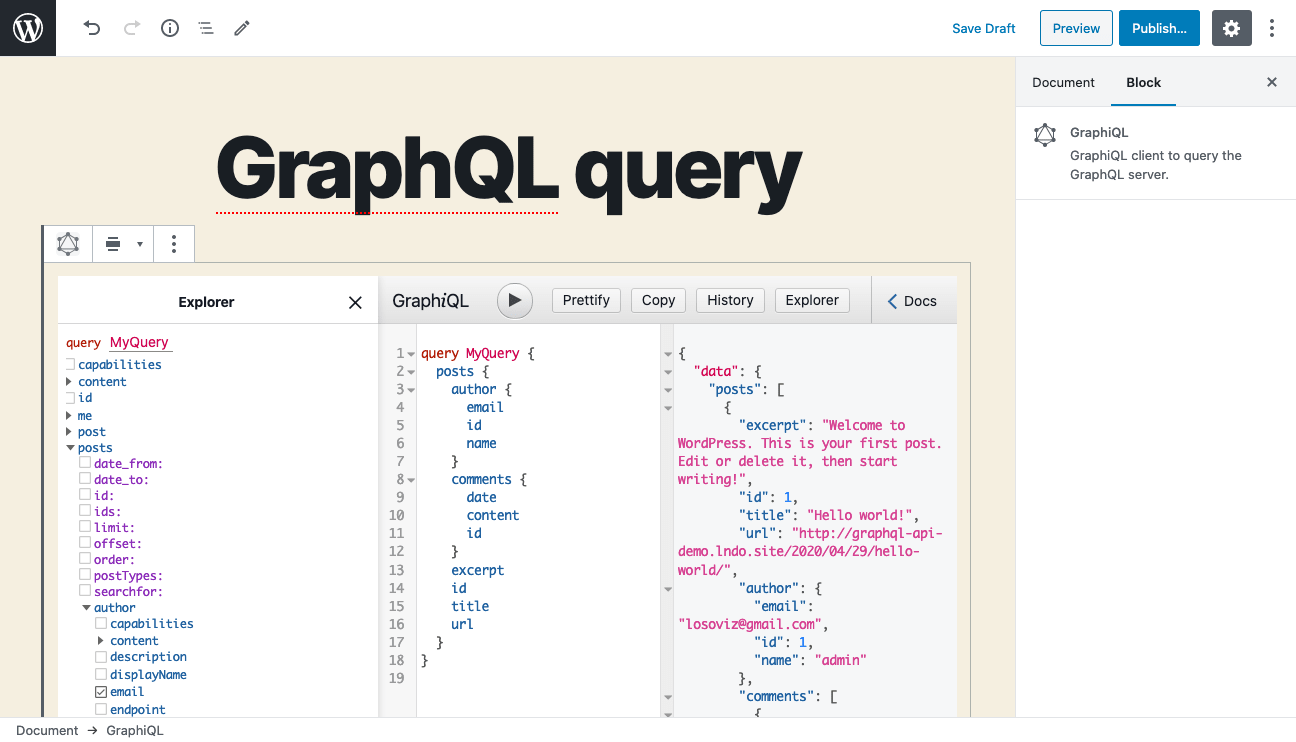Image resolution: width=1296 pixels, height=742 pixels.
Task: Click Document in bottom breadcrumb
Action: point(47,730)
